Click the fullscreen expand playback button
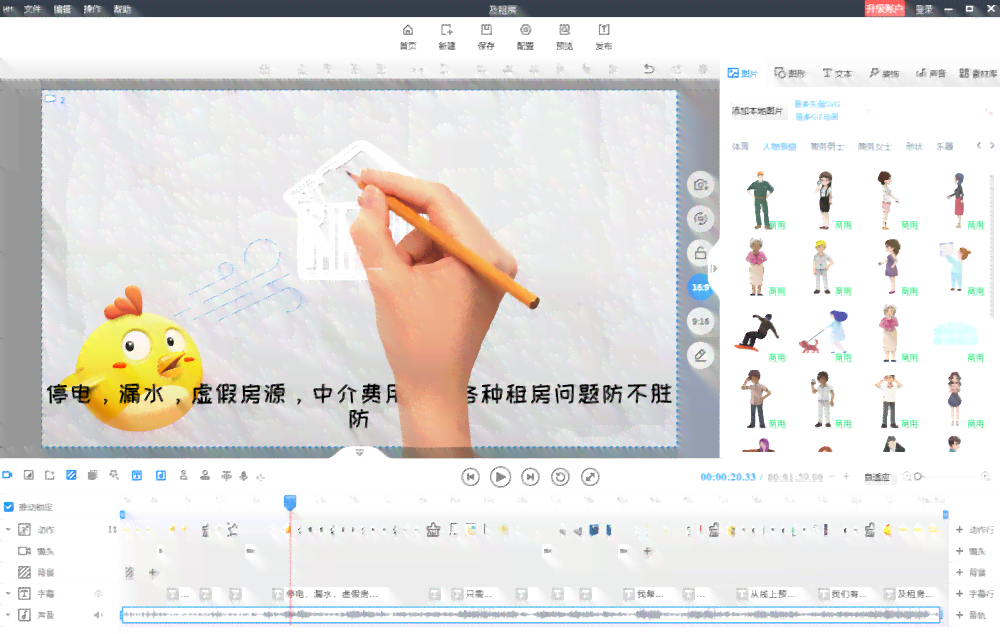1000x634 pixels. (x=590, y=477)
